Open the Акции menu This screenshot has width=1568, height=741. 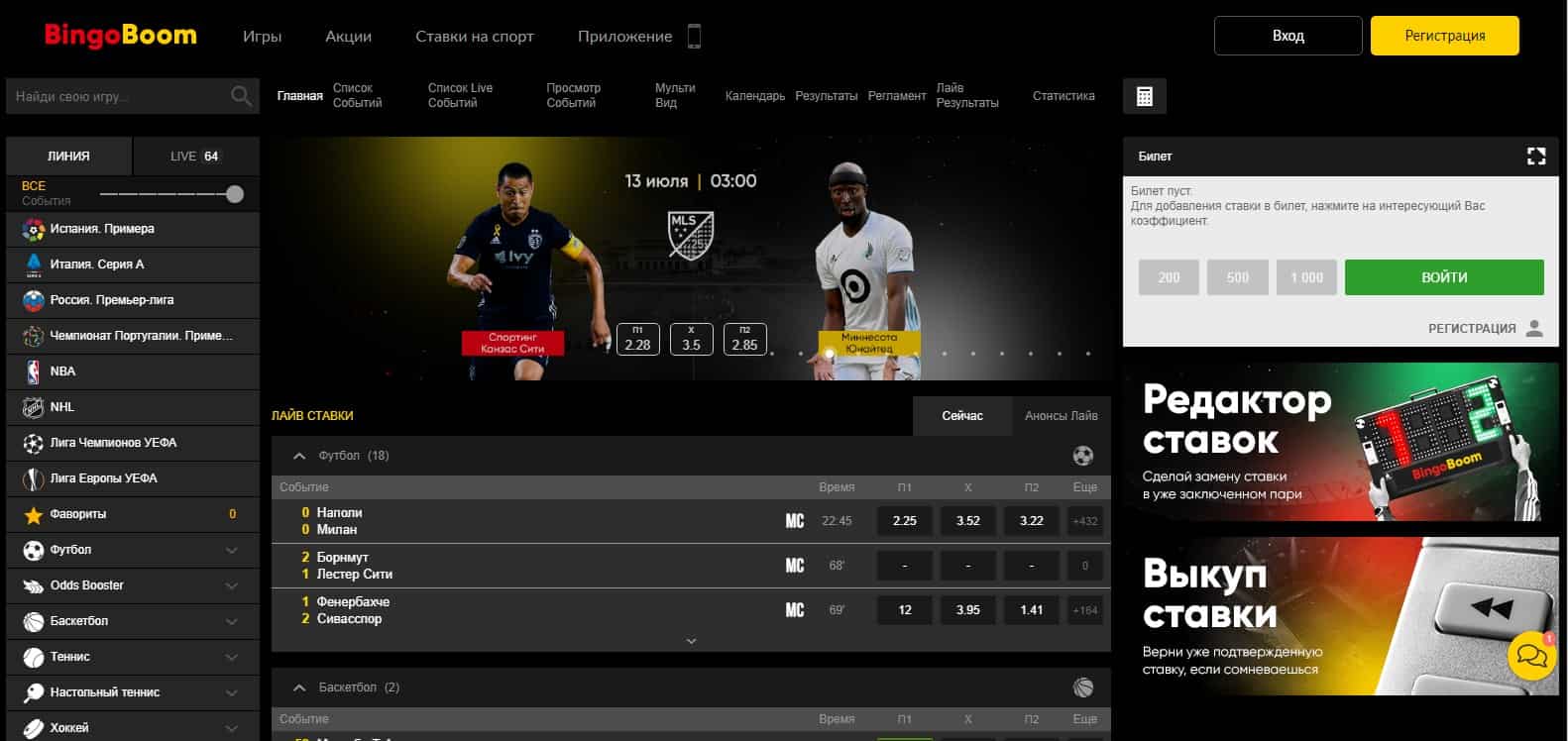click(348, 37)
